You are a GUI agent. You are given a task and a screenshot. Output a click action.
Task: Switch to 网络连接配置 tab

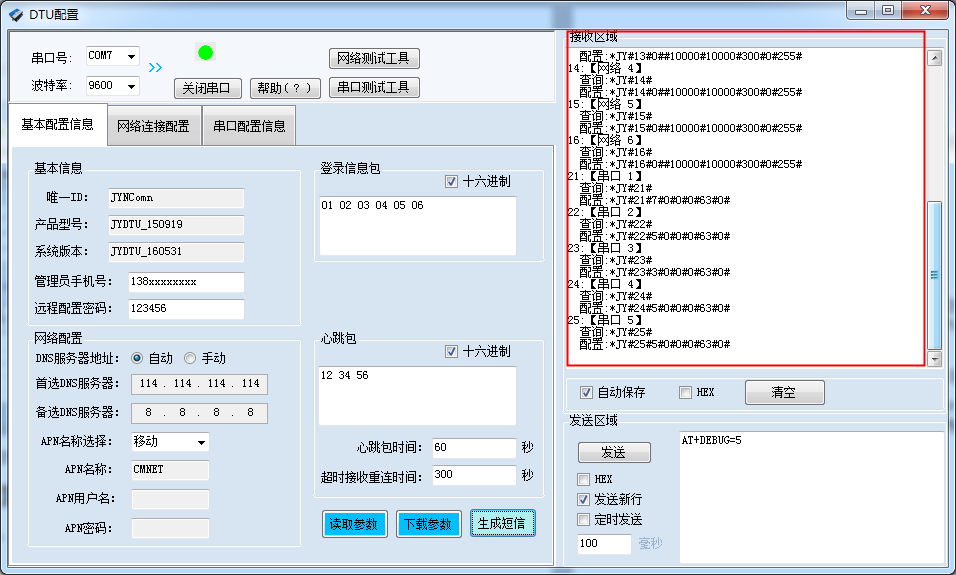point(152,127)
